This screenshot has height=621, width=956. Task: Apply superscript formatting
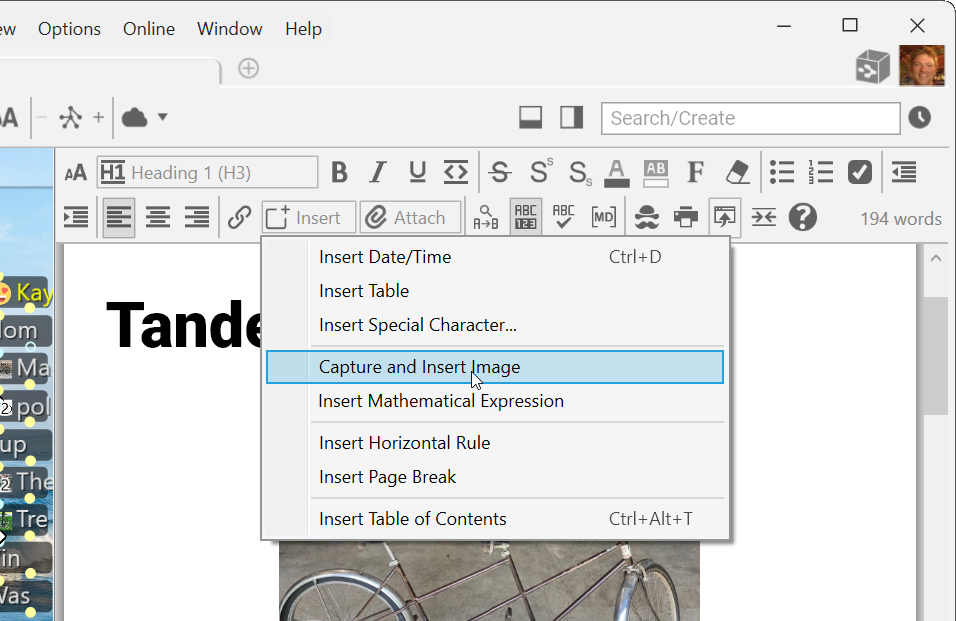tap(540, 172)
